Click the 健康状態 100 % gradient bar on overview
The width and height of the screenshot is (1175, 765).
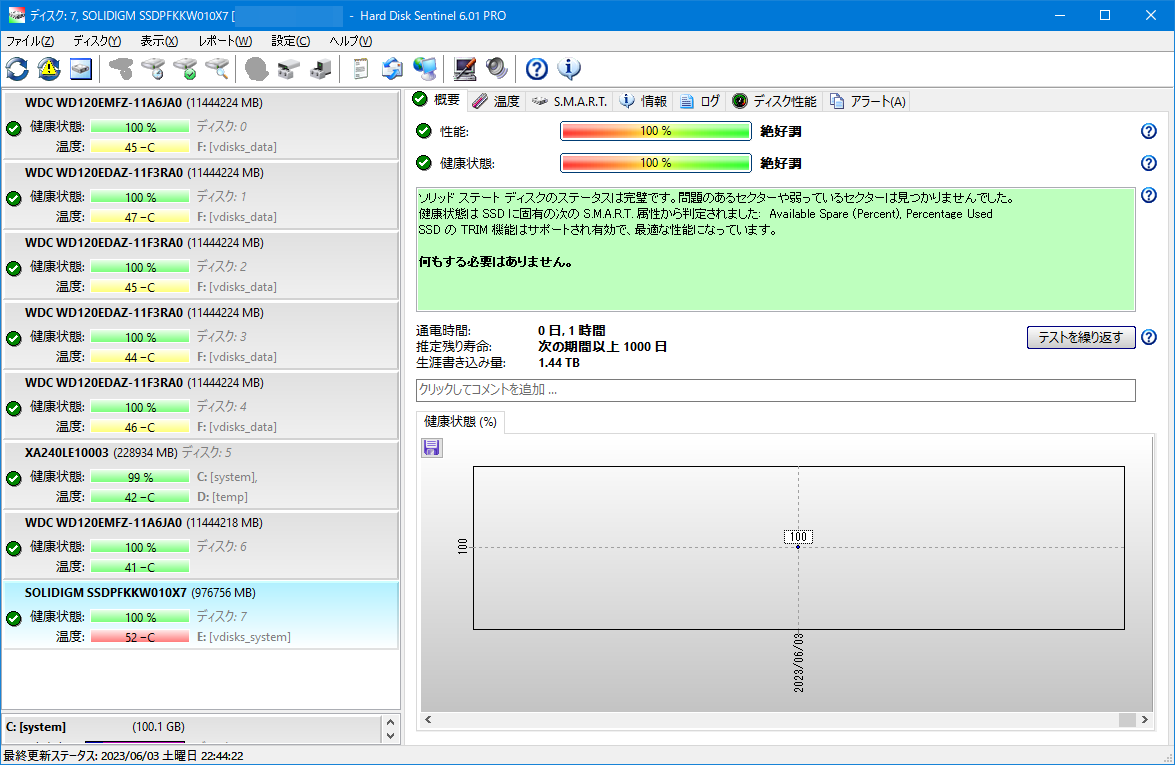(656, 163)
